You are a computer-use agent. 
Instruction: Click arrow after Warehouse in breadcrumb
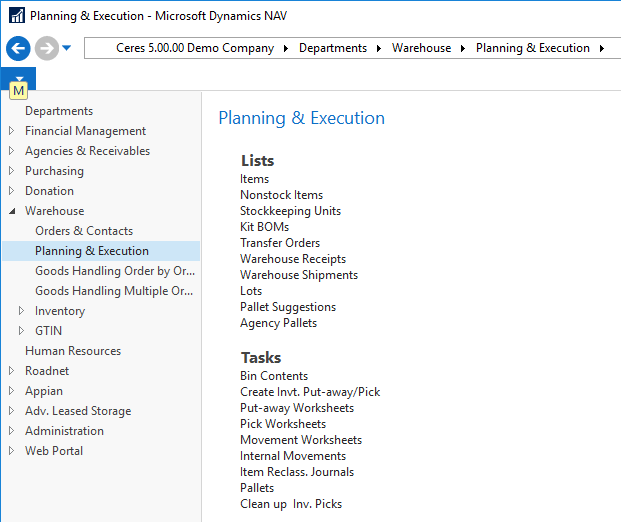point(463,48)
